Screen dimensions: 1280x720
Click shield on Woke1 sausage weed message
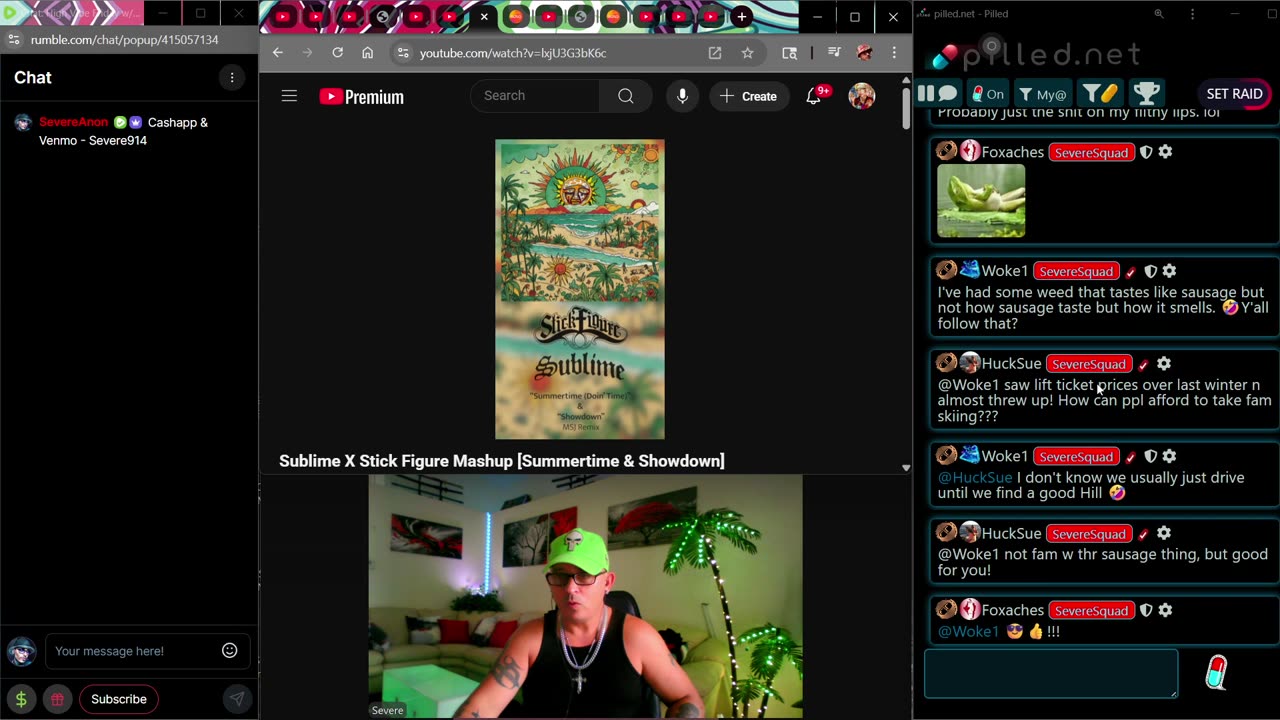pos(1150,271)
